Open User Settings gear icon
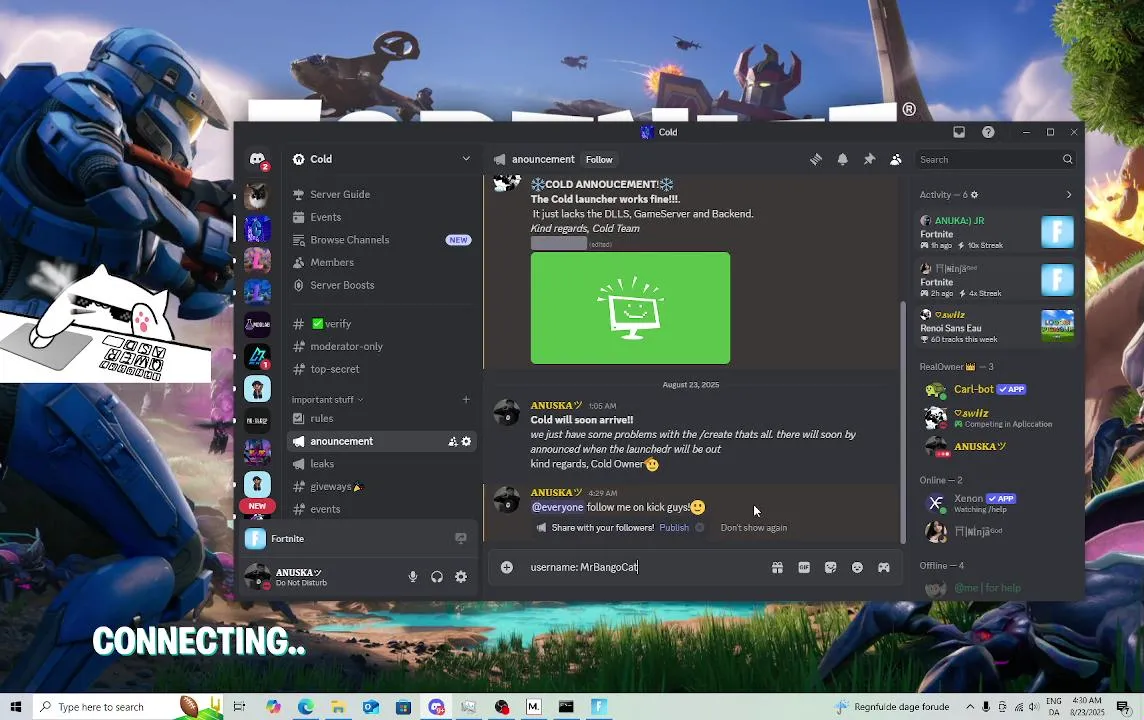 pos(461,576)
